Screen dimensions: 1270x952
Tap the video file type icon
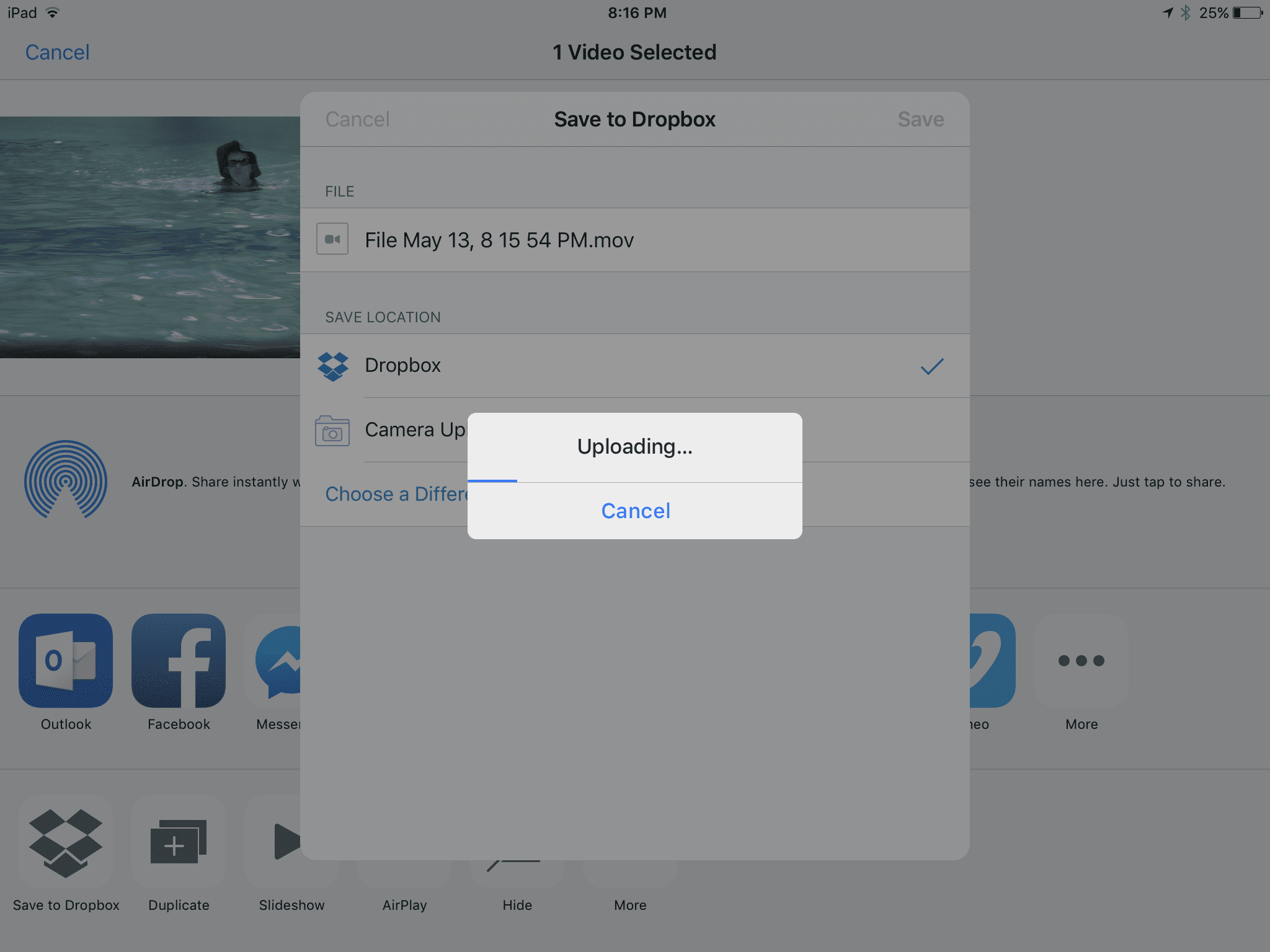[x=332, y=239]
